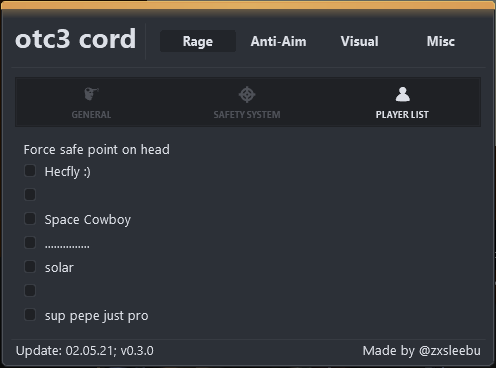Open the Visual tab
Viewport: 496px width, 368px height.
360,41
